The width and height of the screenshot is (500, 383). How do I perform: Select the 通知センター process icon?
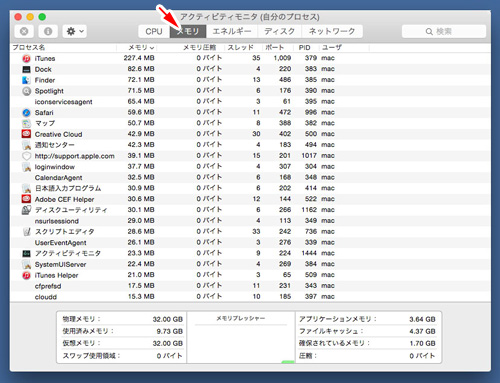pos(26,145)
